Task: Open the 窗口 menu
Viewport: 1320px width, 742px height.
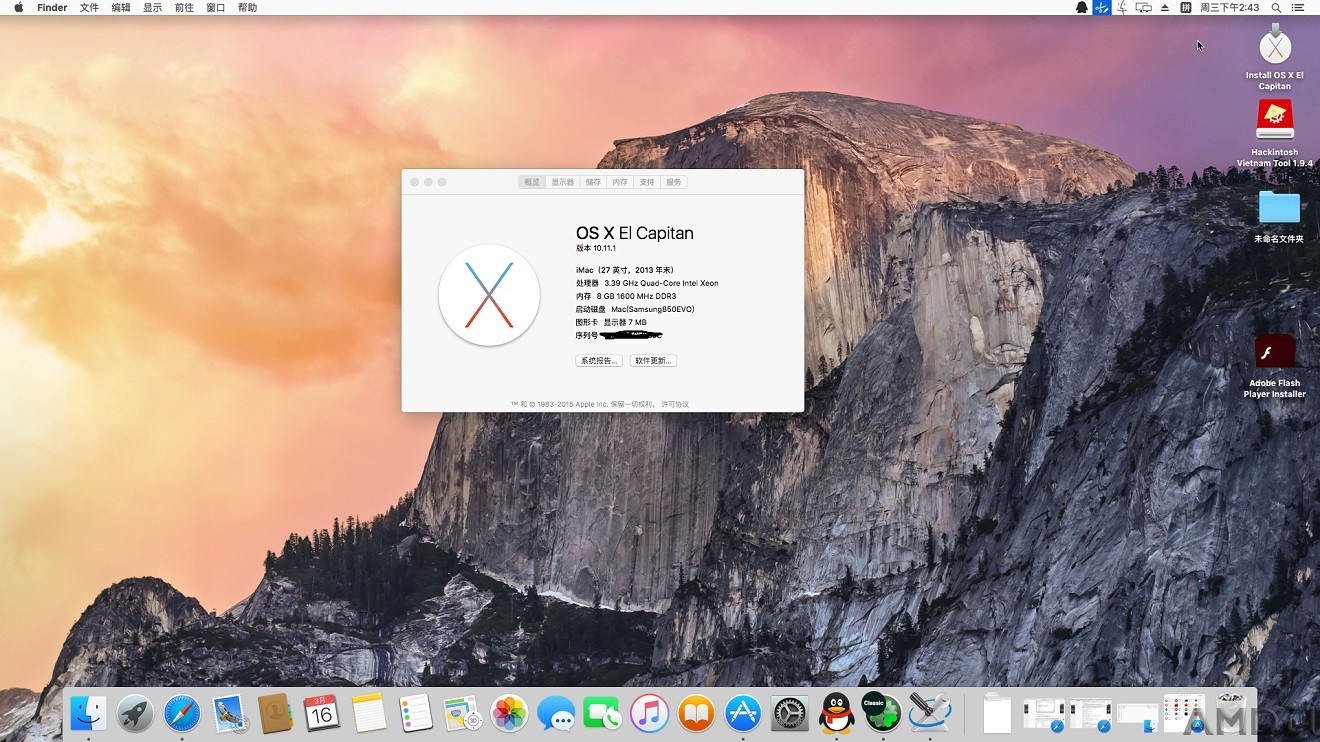Action: click(215, 7)
